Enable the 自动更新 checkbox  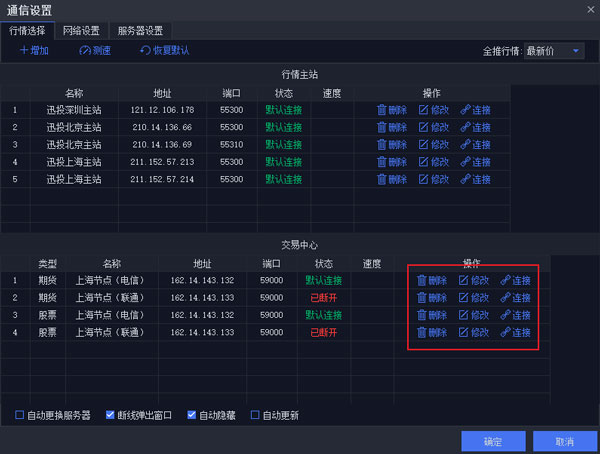point(255,415)
